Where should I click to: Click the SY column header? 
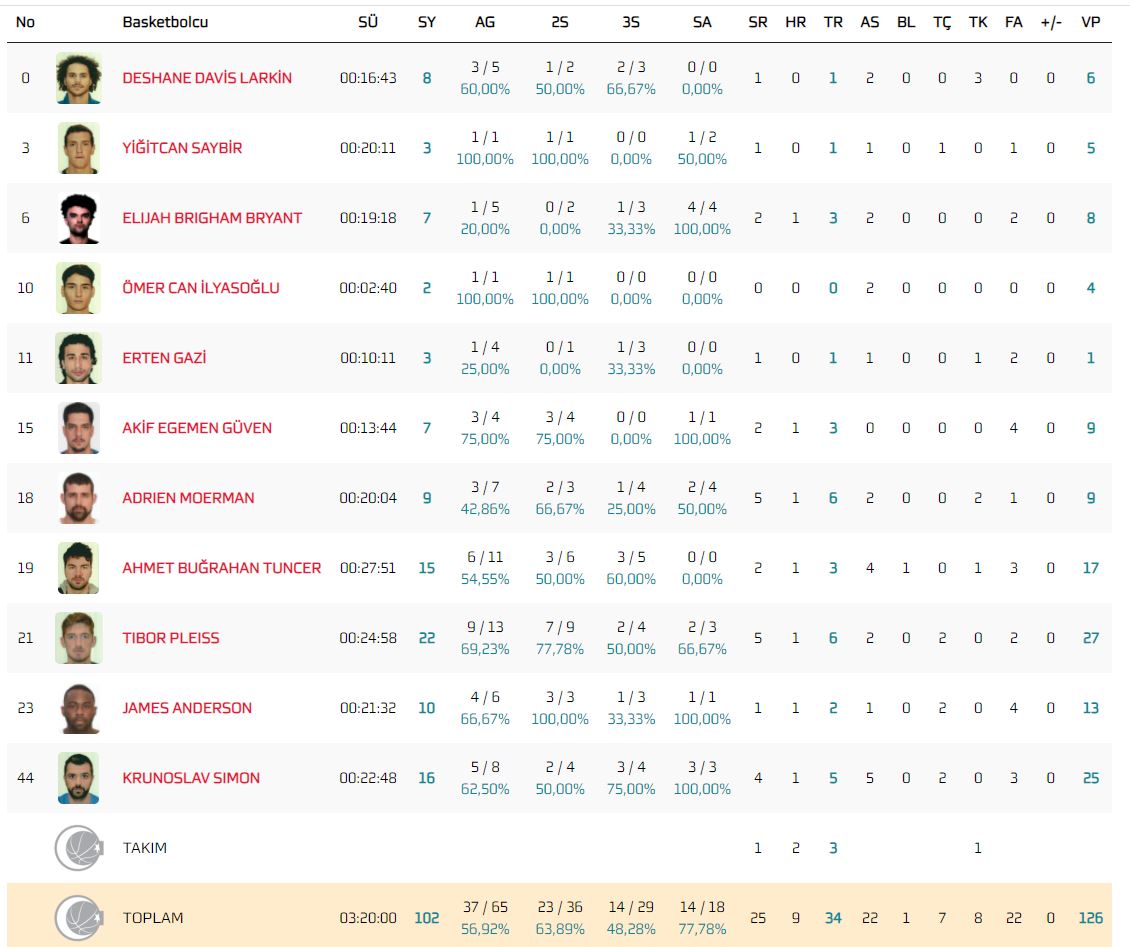427,22
